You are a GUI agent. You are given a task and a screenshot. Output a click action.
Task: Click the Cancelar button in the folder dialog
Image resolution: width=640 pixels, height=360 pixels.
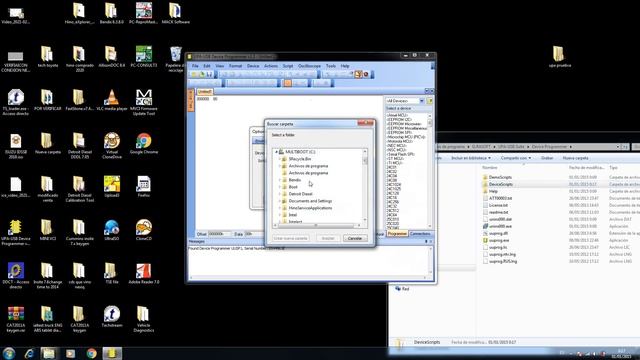click(355, 238)
